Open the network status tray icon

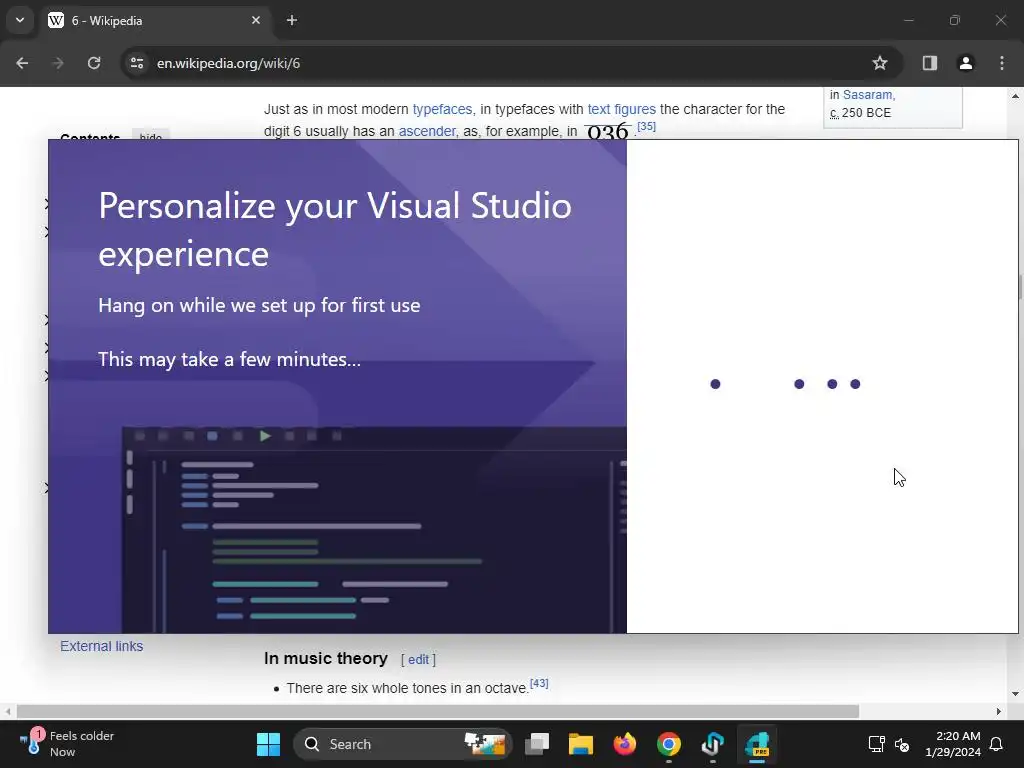coord(876,744)
